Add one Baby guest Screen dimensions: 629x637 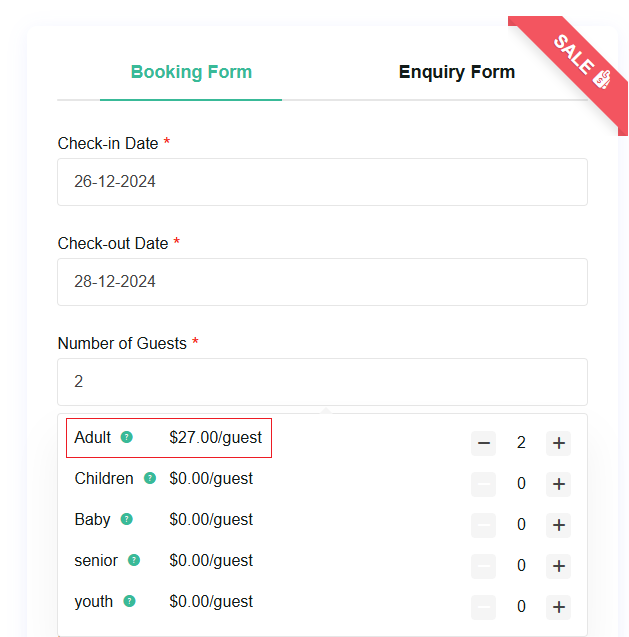tap(558, 525)
